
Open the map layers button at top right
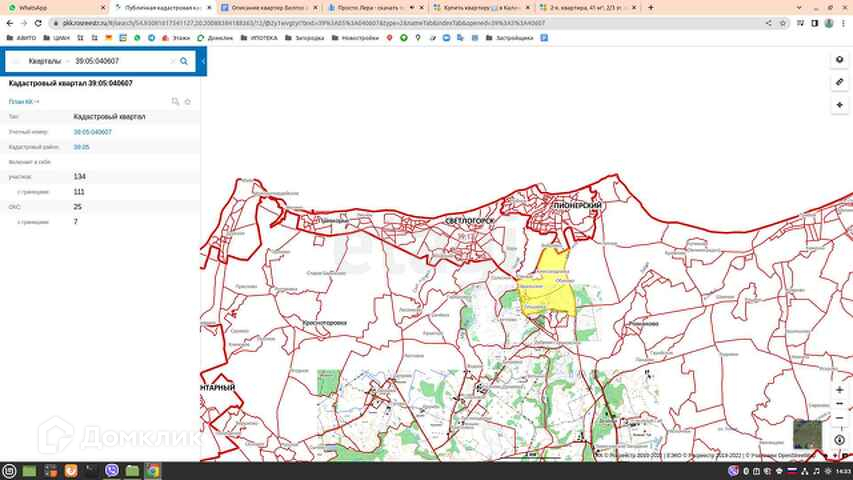click(x=839, y=60)
